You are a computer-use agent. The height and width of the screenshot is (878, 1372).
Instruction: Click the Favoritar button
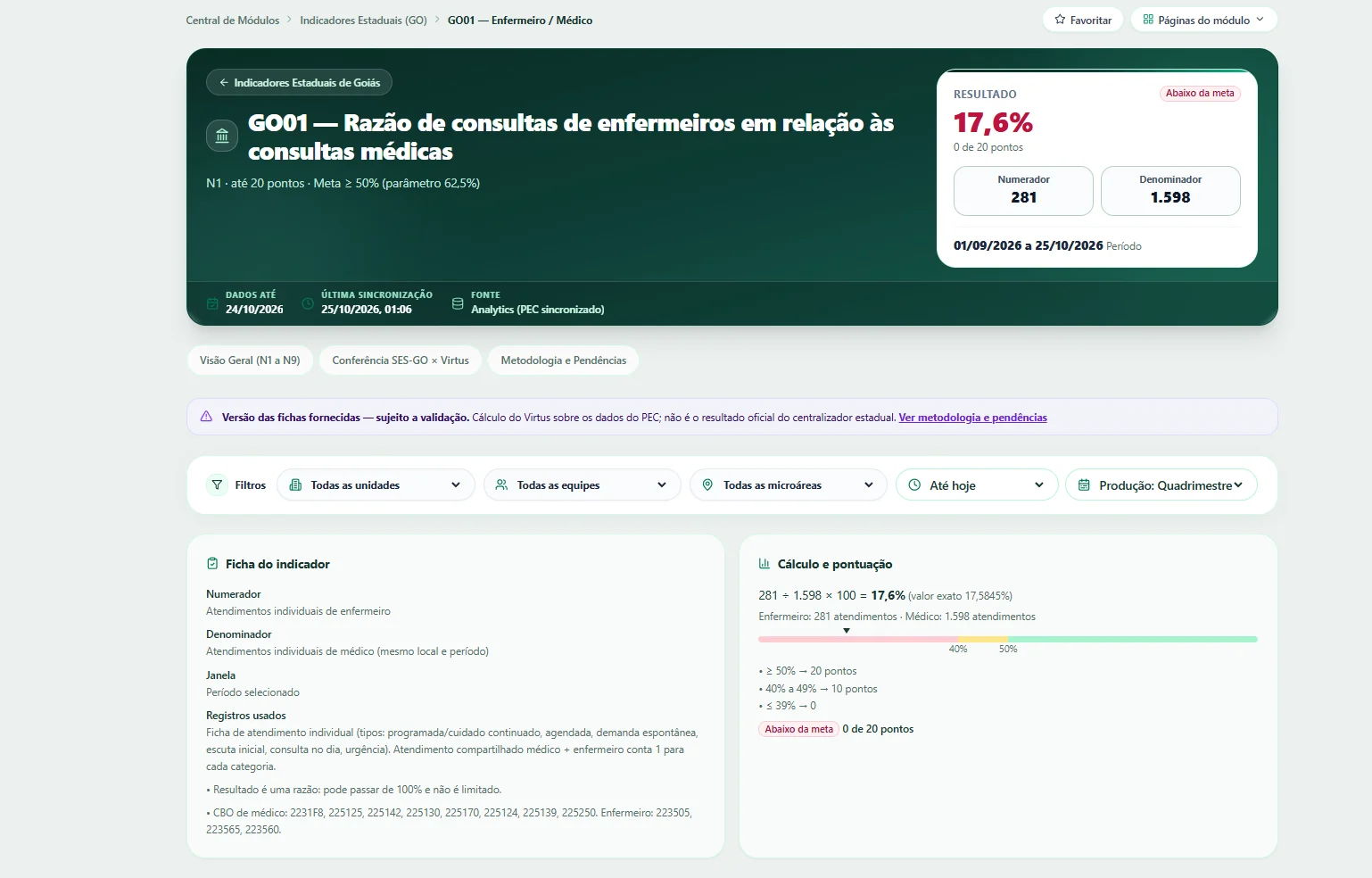[1083, 20]
